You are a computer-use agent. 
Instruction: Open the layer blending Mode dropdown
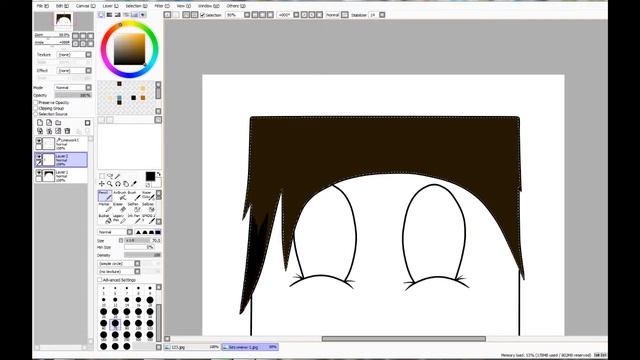[73, 88]
